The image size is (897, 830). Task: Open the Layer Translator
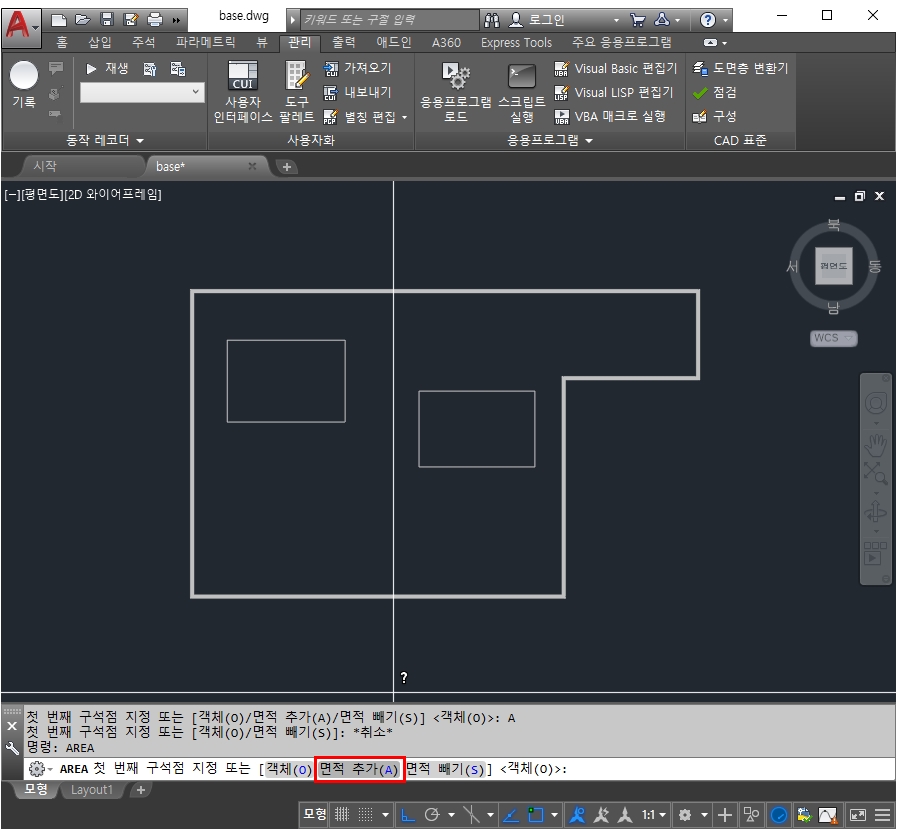coord(740,69)
